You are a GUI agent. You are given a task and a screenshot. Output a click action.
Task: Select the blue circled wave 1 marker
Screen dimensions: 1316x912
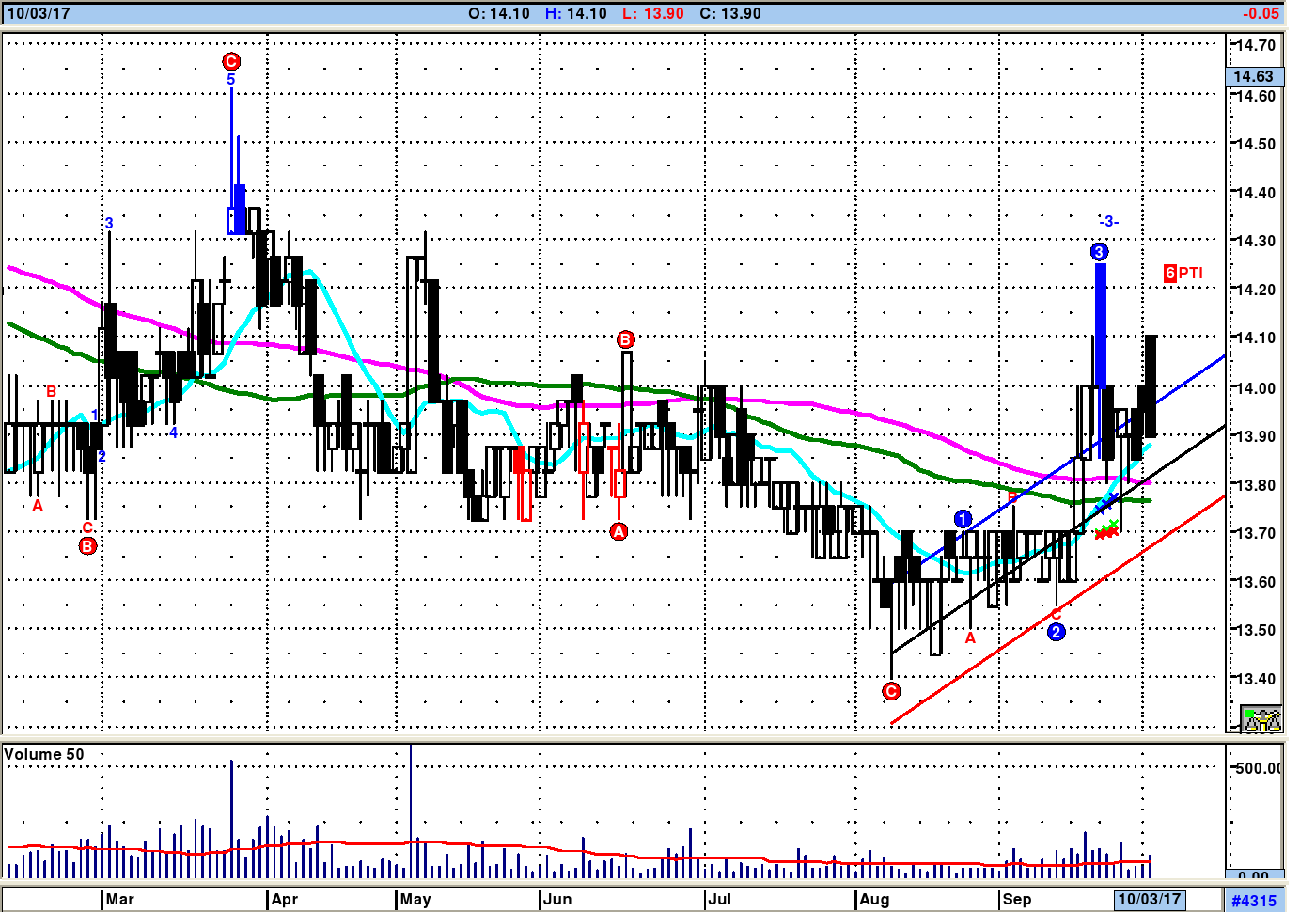coord(963,519)
